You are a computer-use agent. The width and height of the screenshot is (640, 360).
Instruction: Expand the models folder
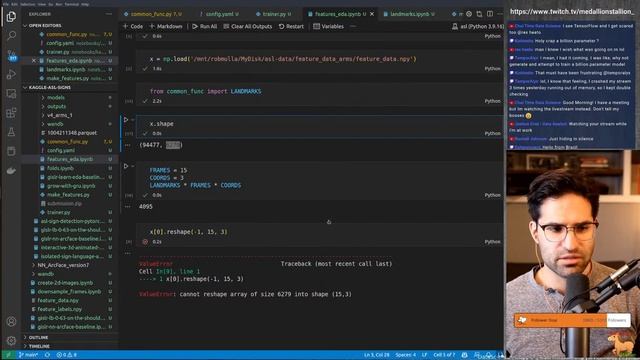coord(43,98)
